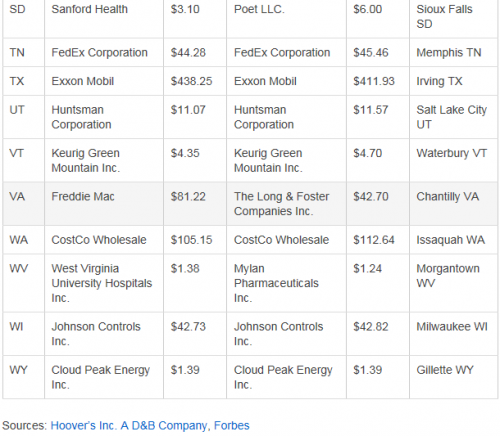Open the Forbes source link
The height and width of the screenshot is (436, 500).
click(x=232, y=426)
